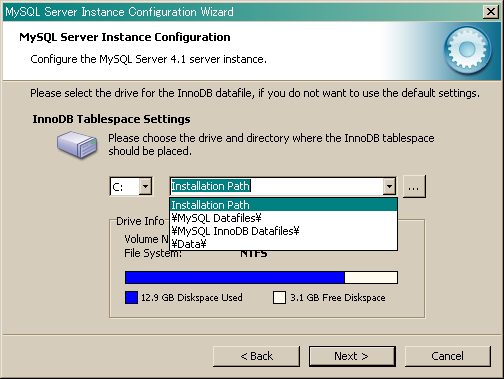504x379 pixels.
Task: Click the white Free Diskspace swatch
Action: point(279,297)
